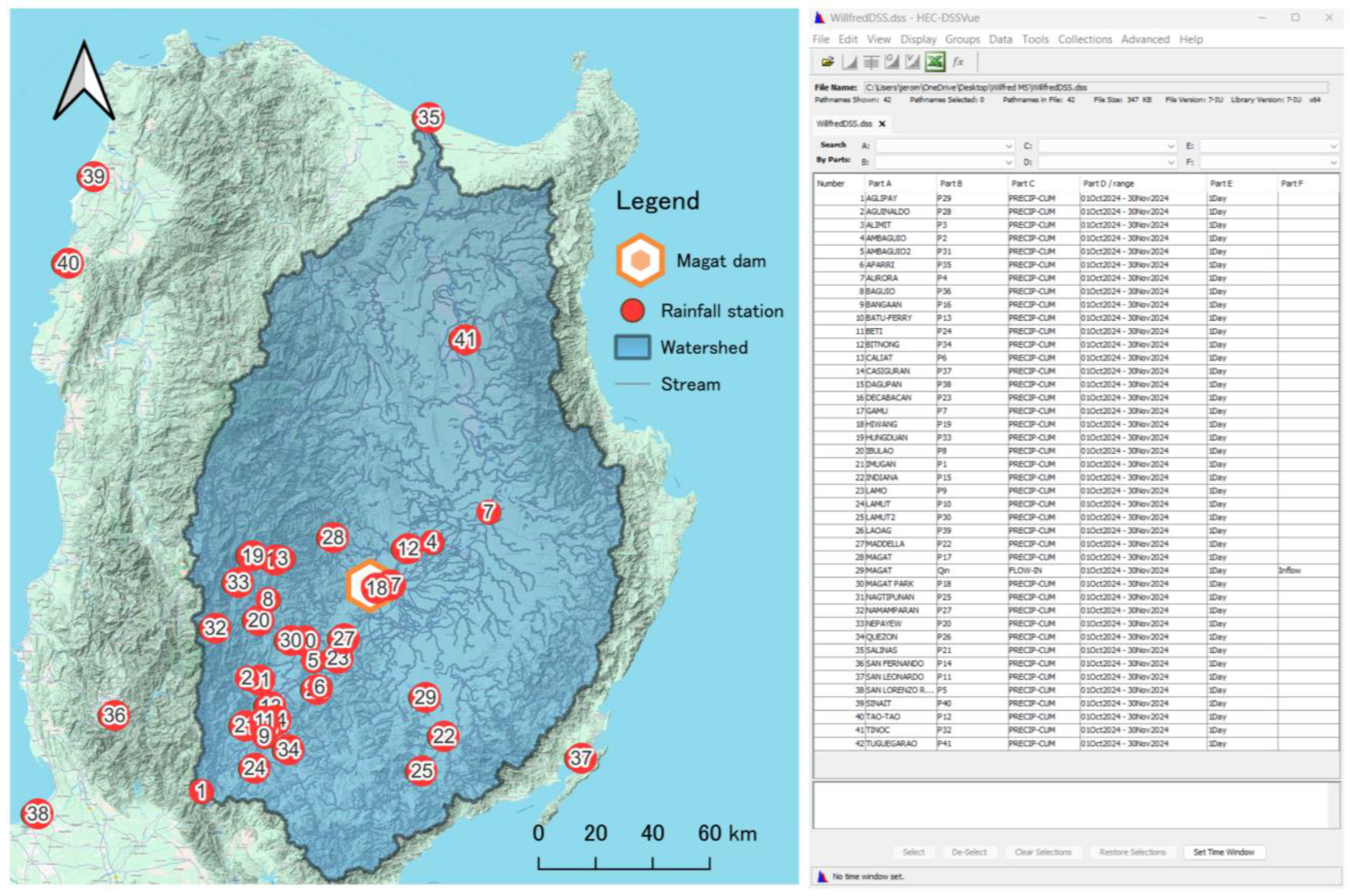This screenshot has height=896, width=1350.
Task: Click the open DSS file folder icon
Action: (828, 62)
